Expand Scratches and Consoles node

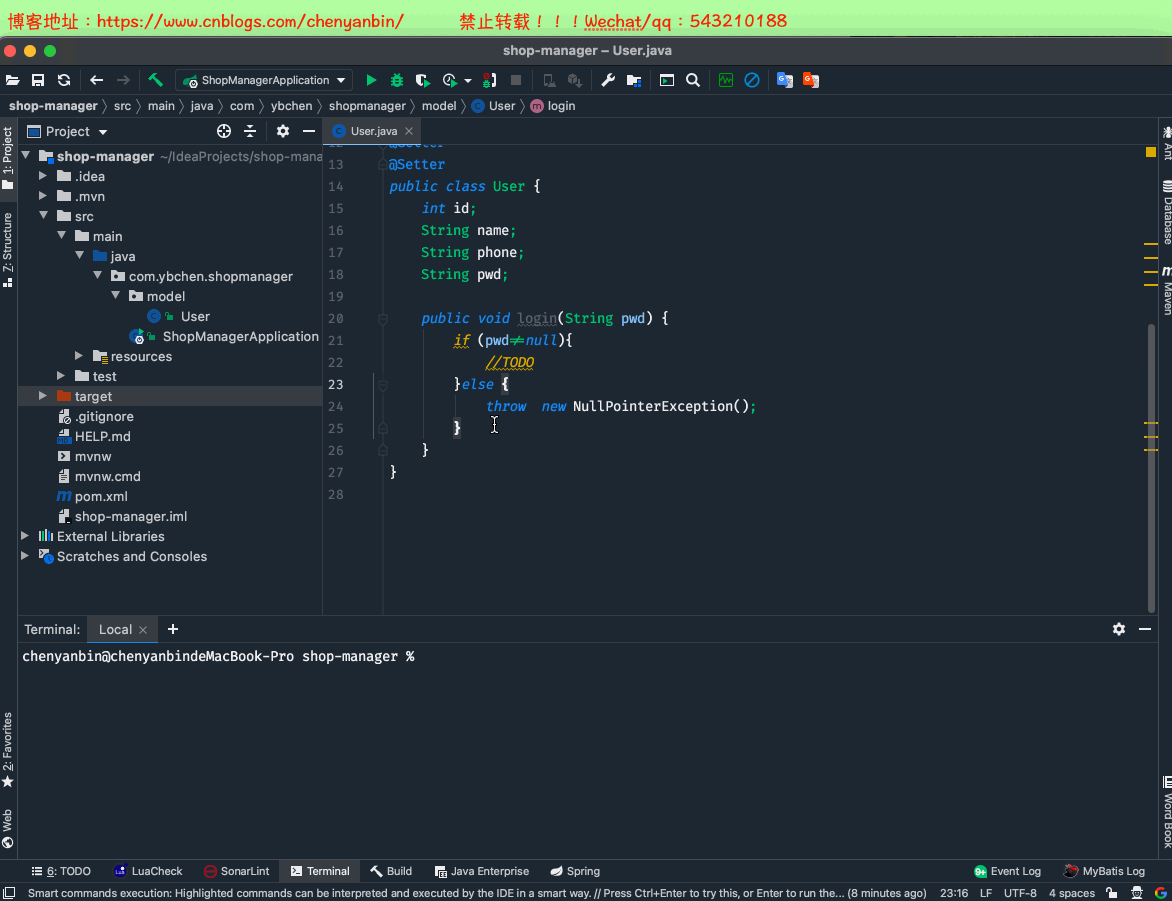click(x=25, y=556)
